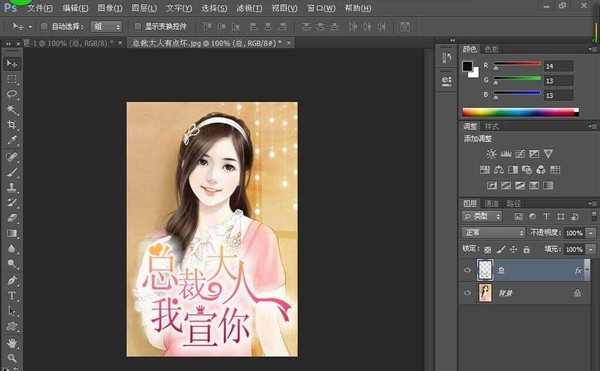Toggle lock all padlock in Layers panel
The width and height of the screenshot is (600, 371).
(x=527, y=250)
